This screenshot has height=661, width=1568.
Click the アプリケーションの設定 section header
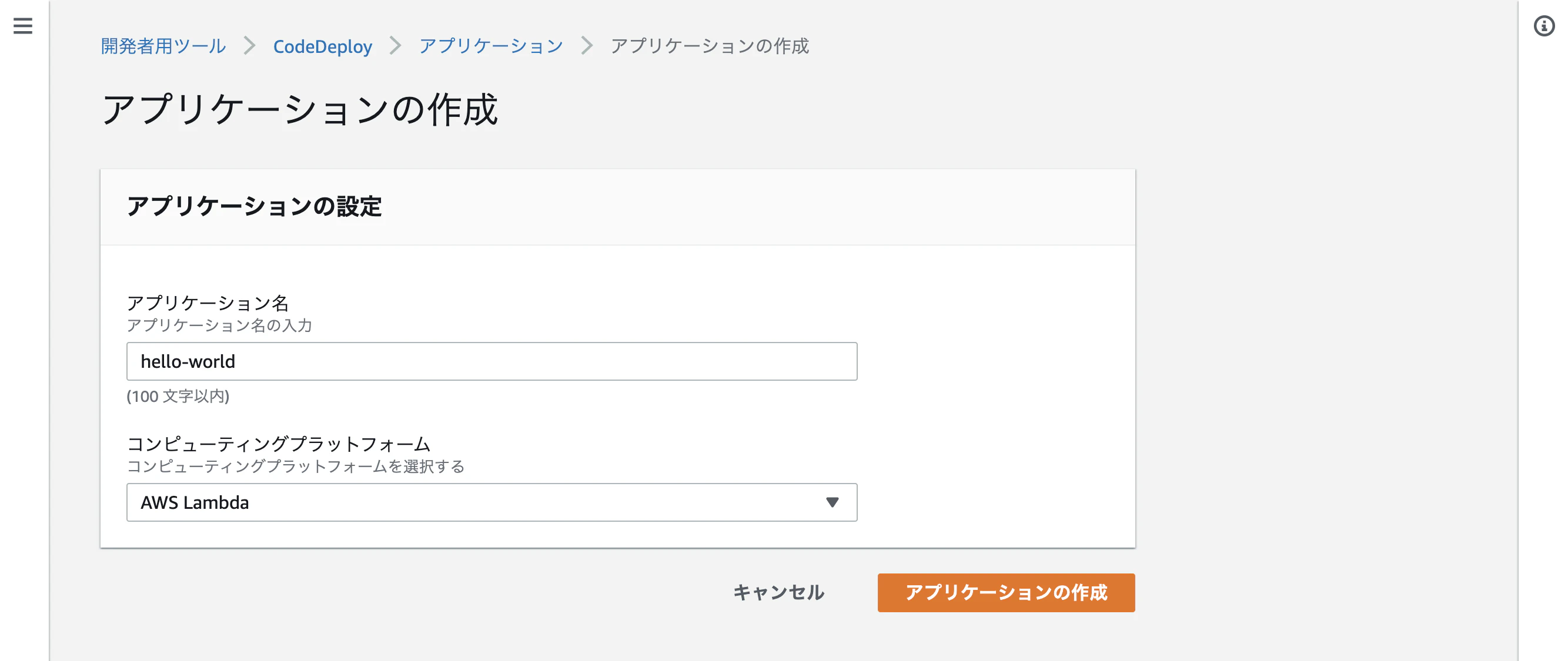tap(254, 207)
